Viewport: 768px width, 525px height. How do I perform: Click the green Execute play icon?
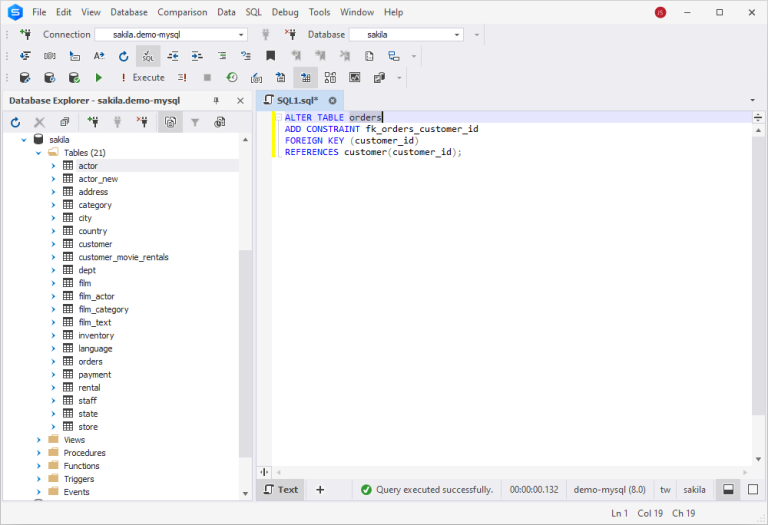tap(98, 77)
